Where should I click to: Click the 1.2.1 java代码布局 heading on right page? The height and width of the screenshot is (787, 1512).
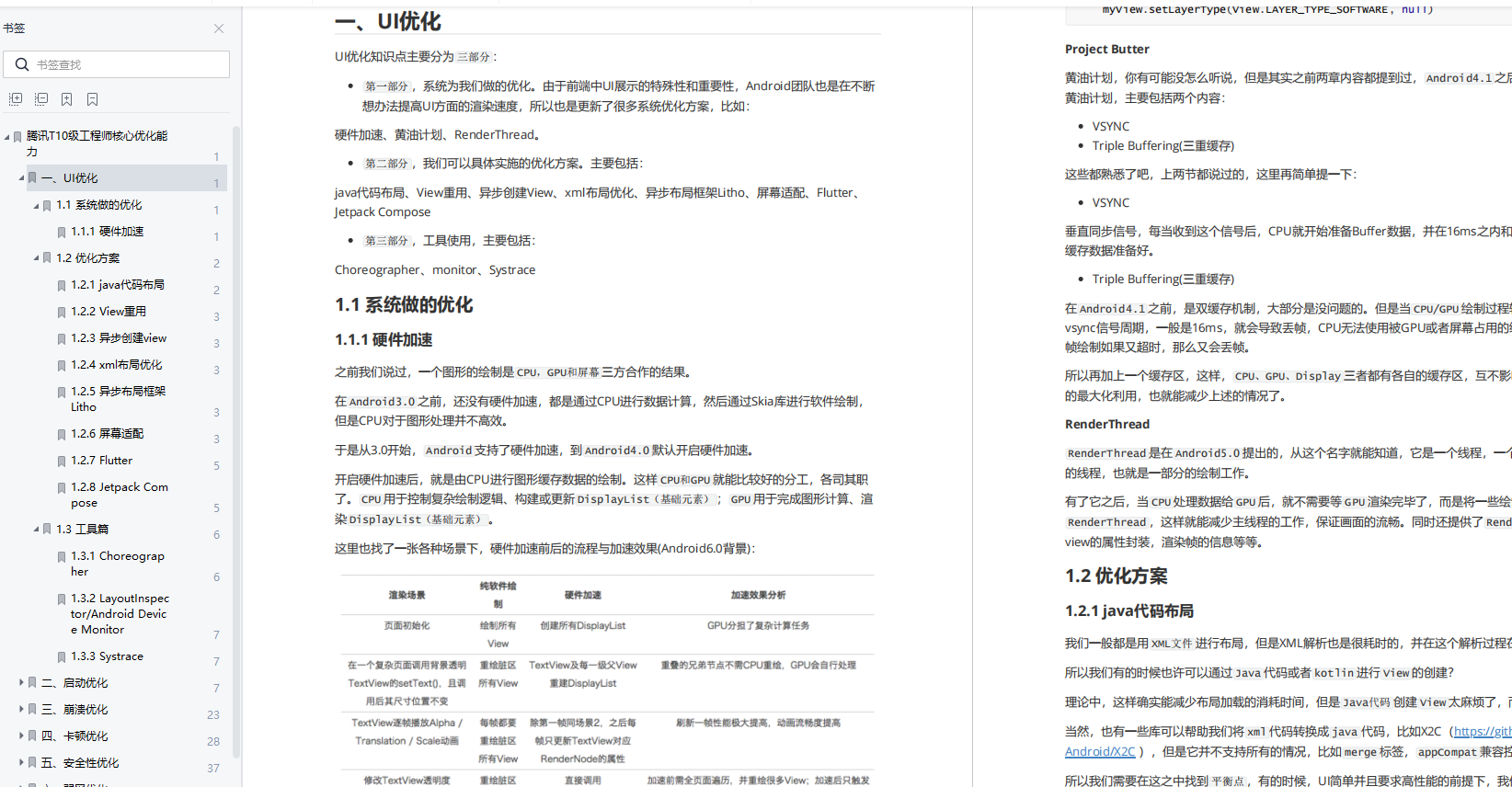[1129, 611]
